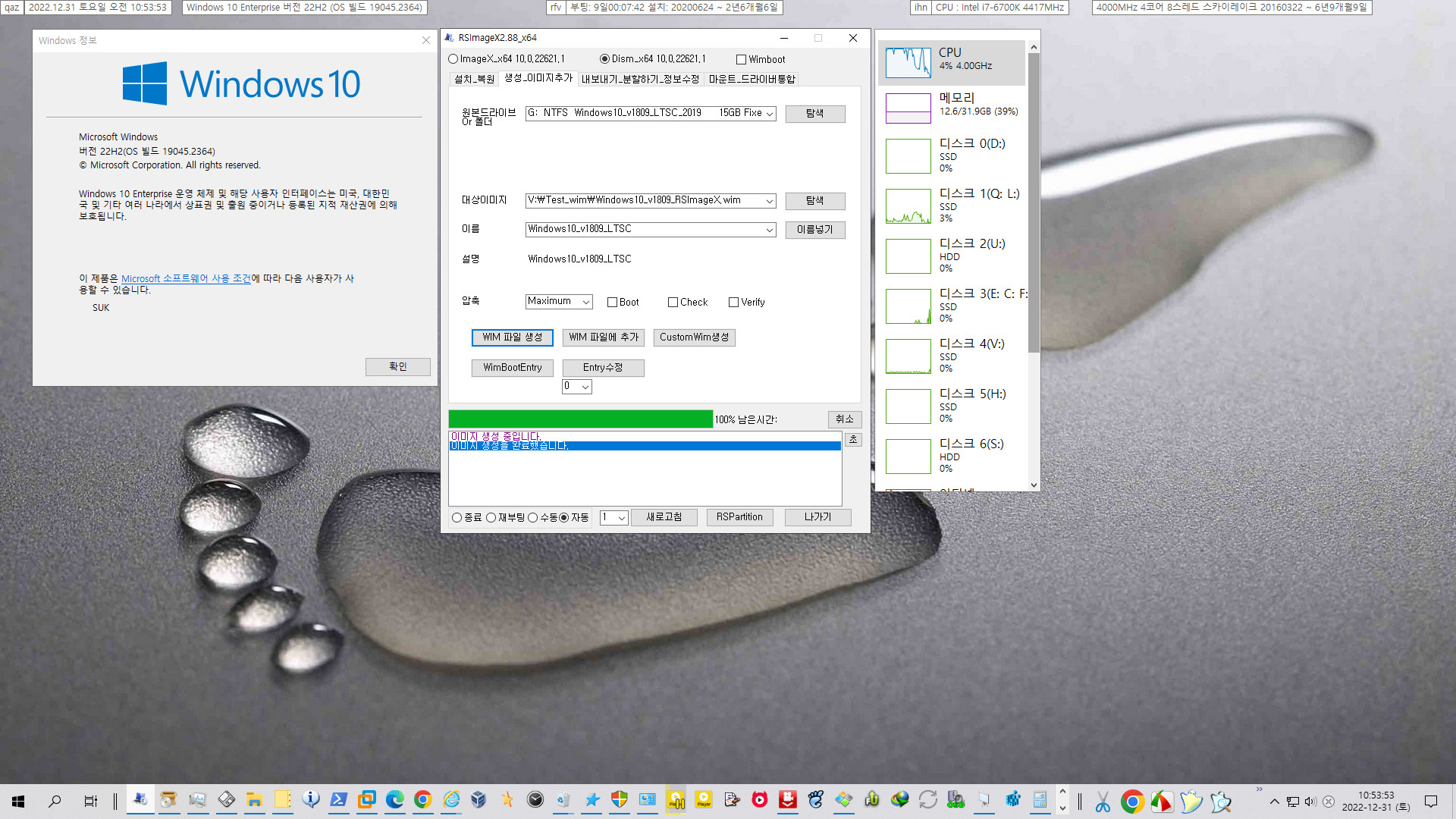Enable the Wimboot checkbox
Image resolution: width=1456 pixels, height=819 pixels.
(x=741, y=60)
